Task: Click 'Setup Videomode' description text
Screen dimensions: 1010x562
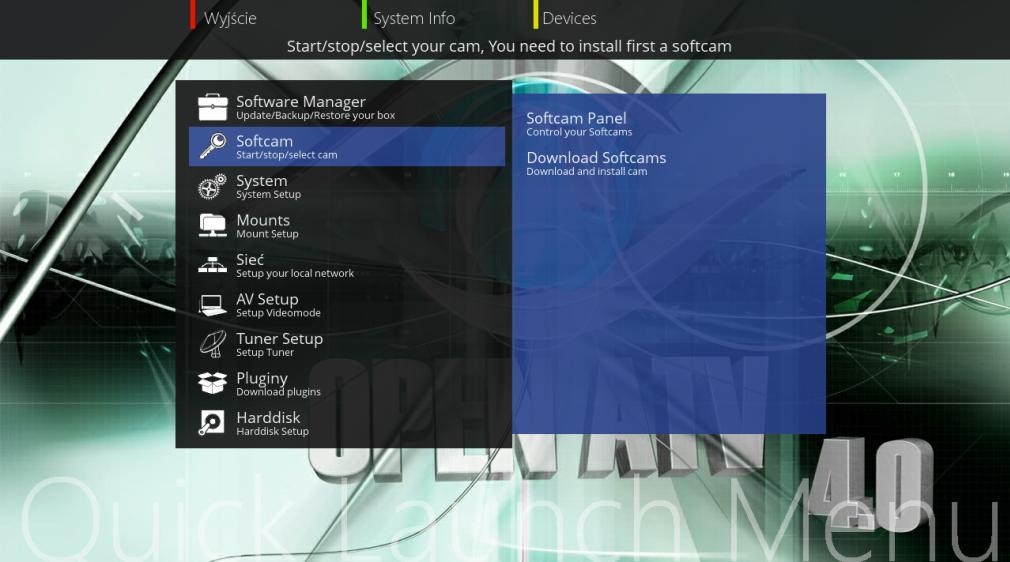Action: 278,313
